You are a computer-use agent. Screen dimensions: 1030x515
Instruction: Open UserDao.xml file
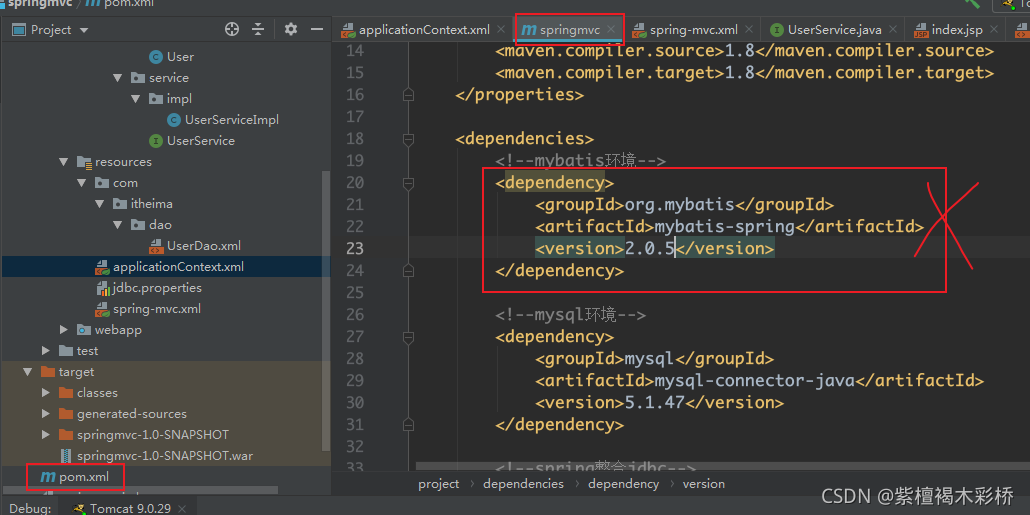[x=204, y=246]
